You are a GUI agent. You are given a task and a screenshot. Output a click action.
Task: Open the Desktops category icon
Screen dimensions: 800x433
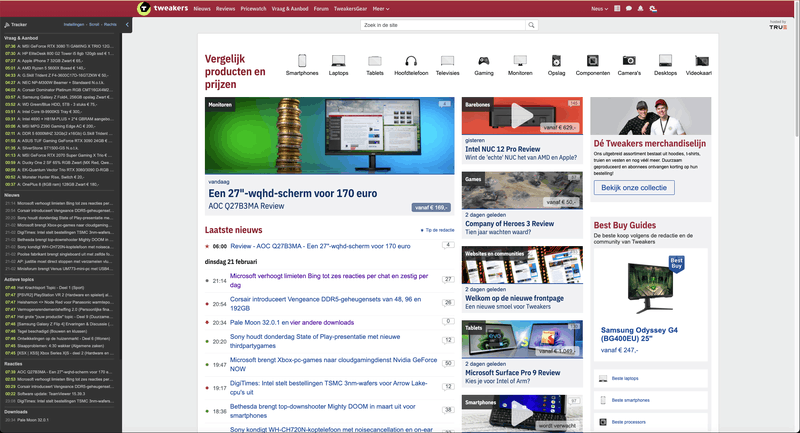pos(665,61)
